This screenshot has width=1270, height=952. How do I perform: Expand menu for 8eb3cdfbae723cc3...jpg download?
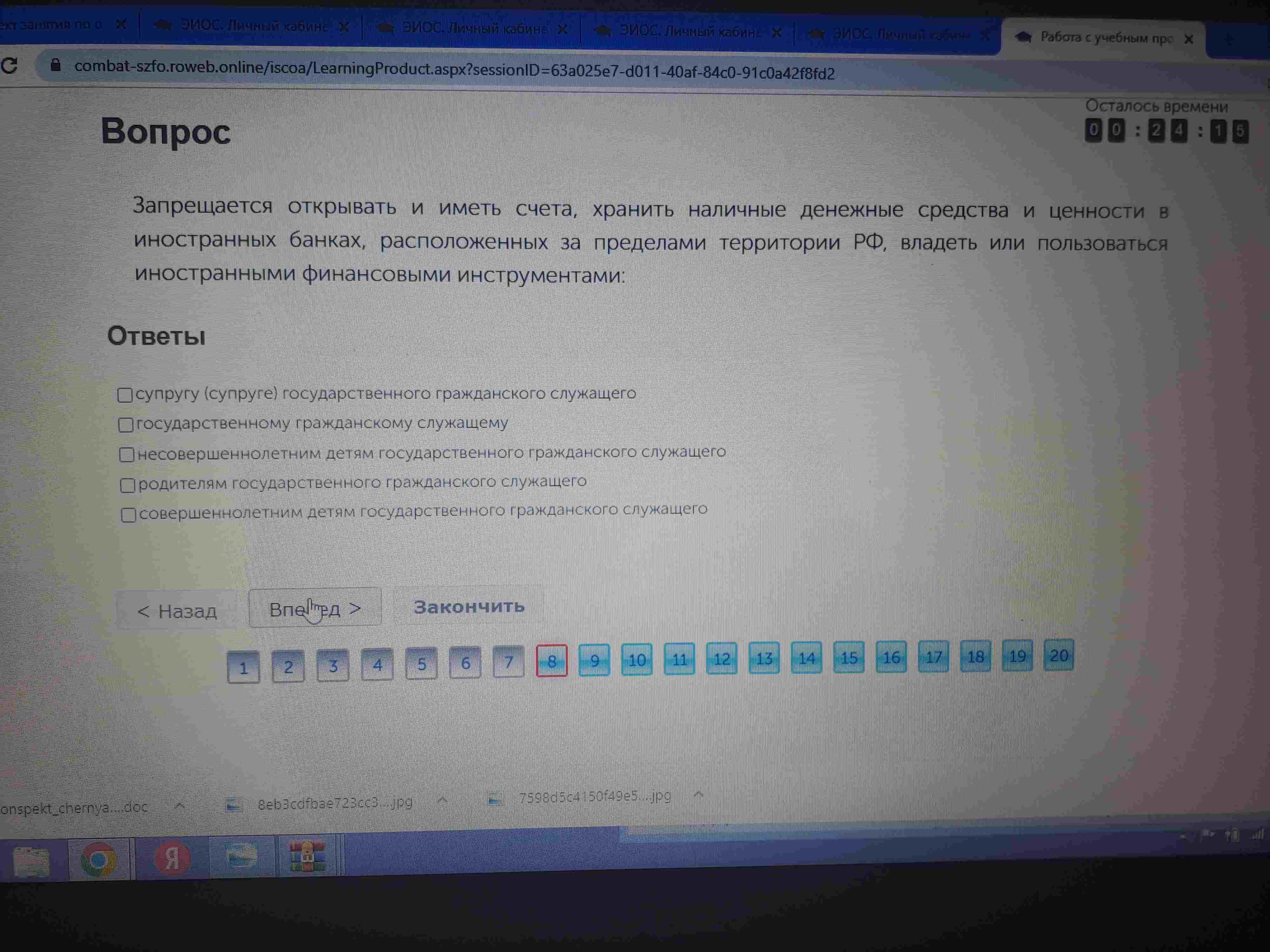click(x=442, y=799)
